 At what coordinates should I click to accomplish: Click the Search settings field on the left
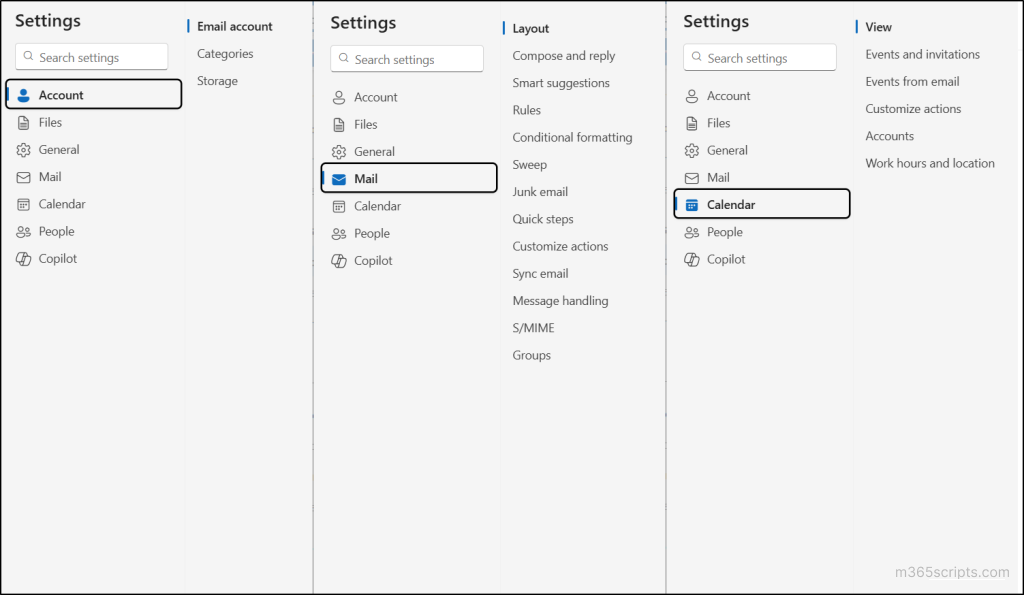tap(91, 57)
